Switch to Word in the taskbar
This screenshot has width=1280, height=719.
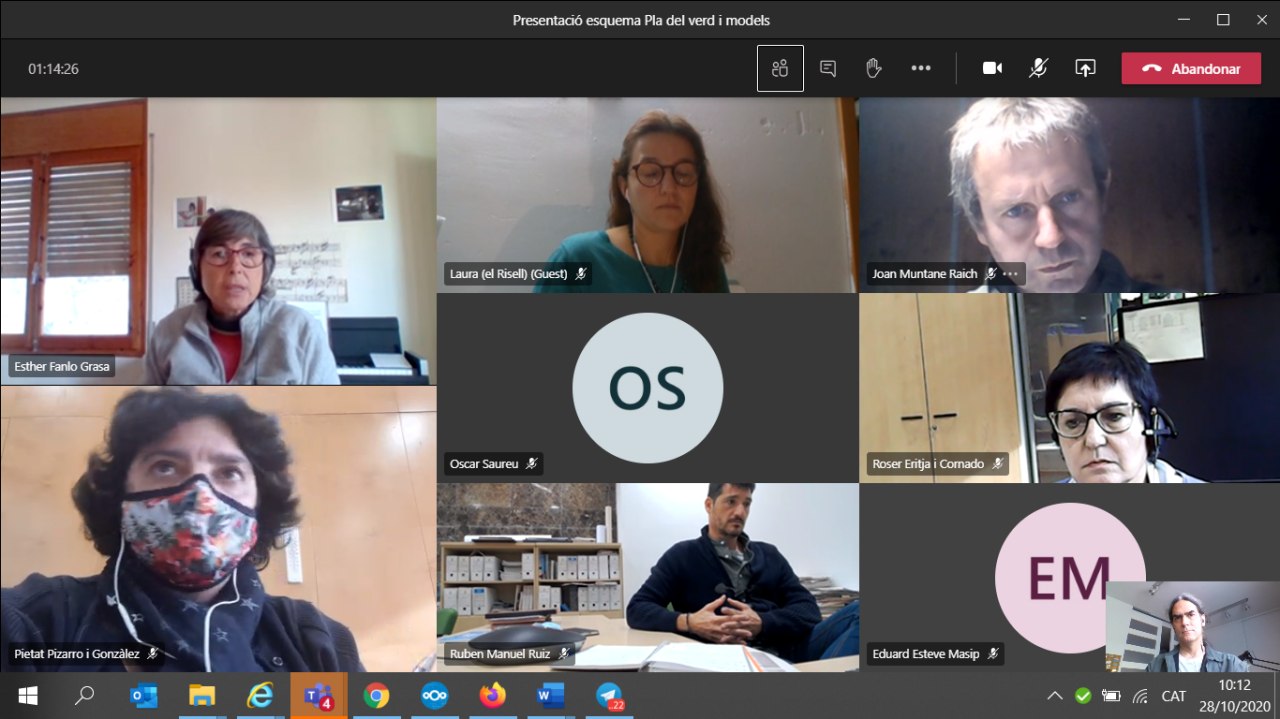point(550,695)
